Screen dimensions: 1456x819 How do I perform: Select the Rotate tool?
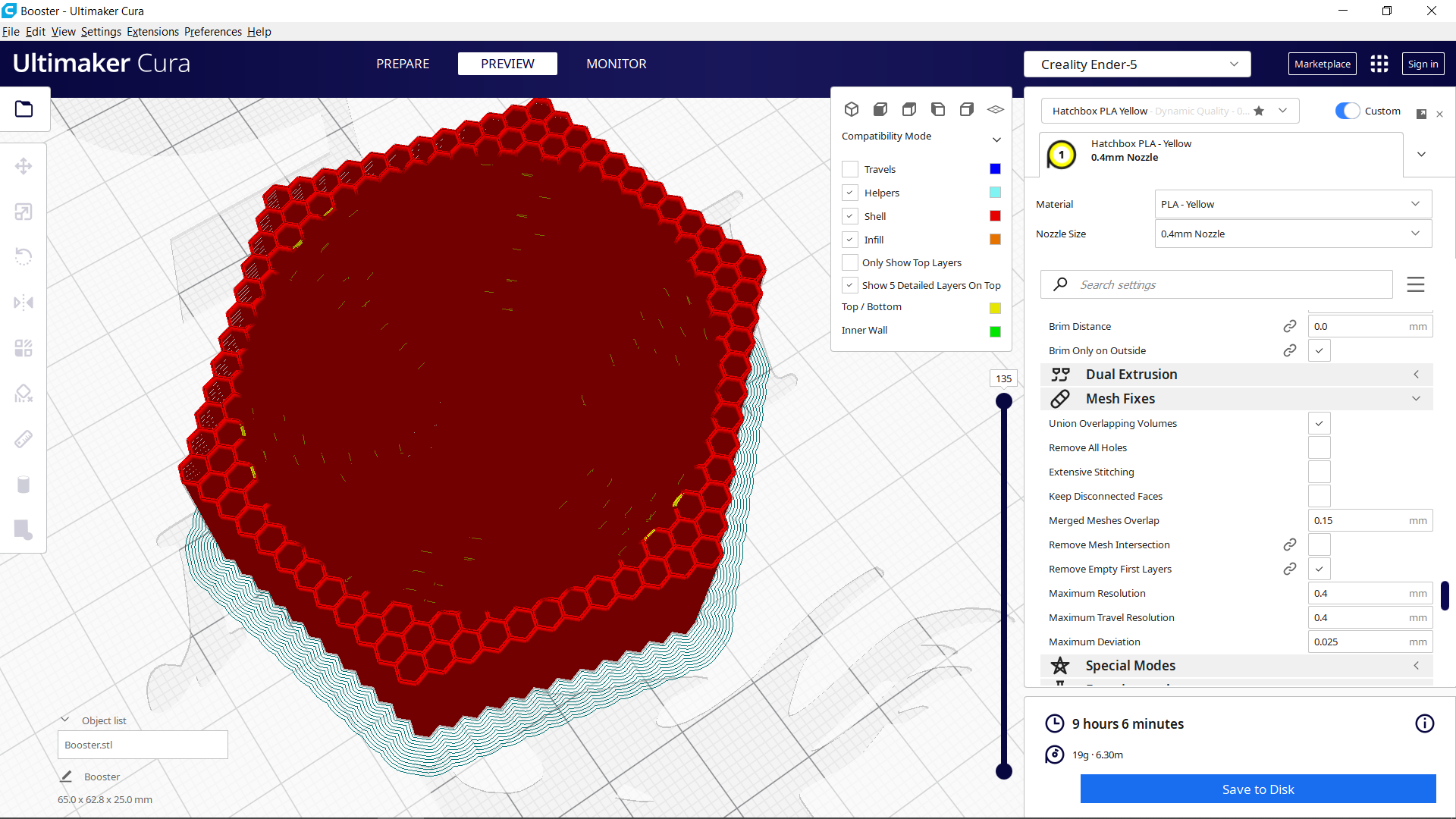pyautogui.click(x=24, y=256)
